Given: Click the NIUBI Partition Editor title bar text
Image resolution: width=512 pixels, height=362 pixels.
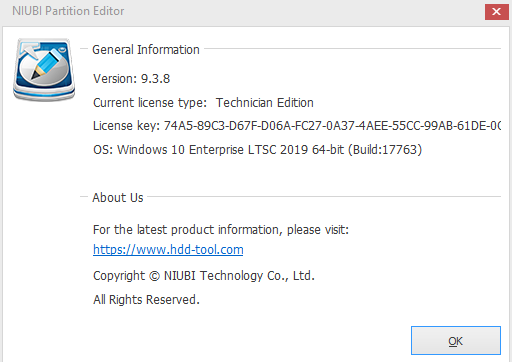Looking at the screenshot, I should (68, 11).
